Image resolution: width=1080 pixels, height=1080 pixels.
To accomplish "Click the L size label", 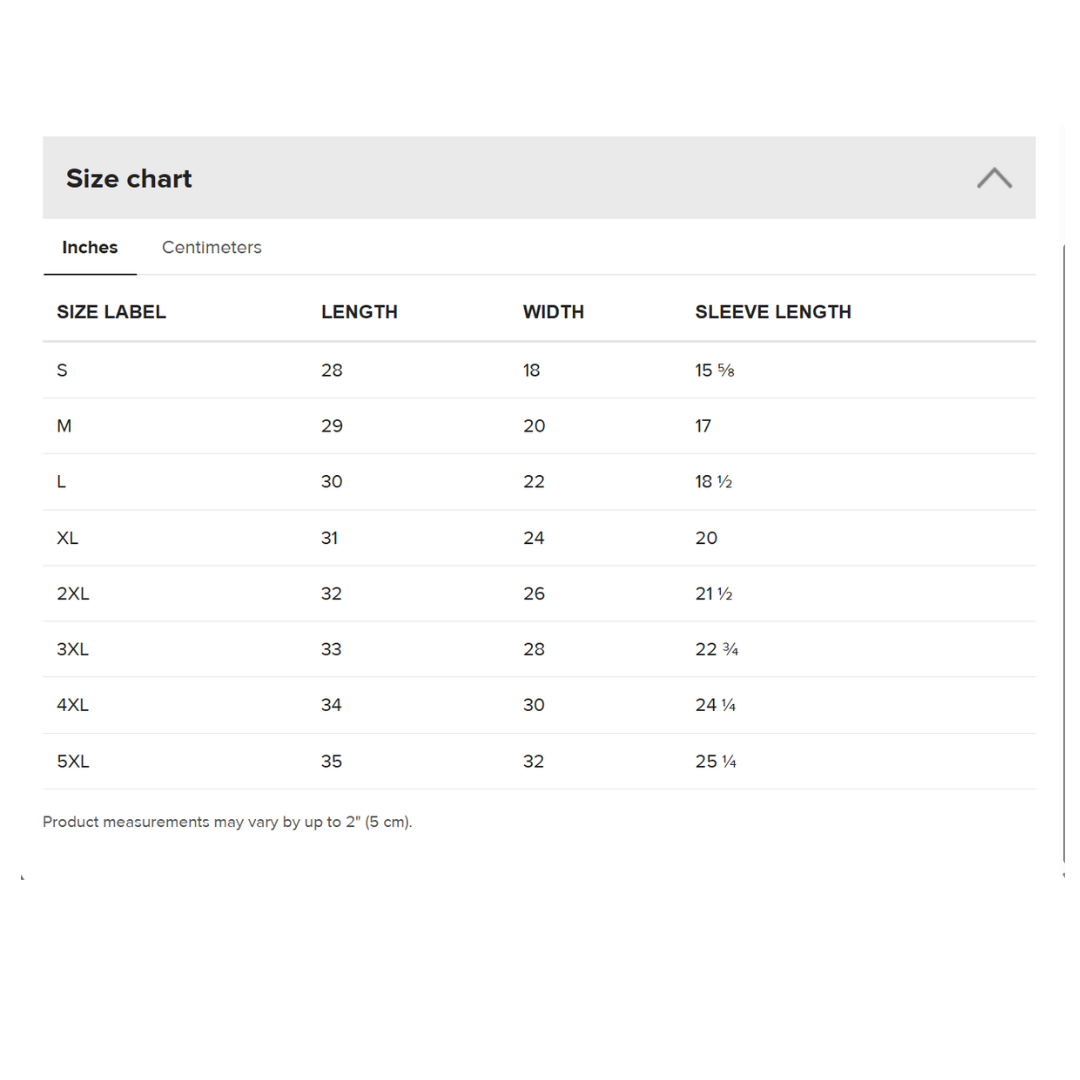I will click(61, 481).
